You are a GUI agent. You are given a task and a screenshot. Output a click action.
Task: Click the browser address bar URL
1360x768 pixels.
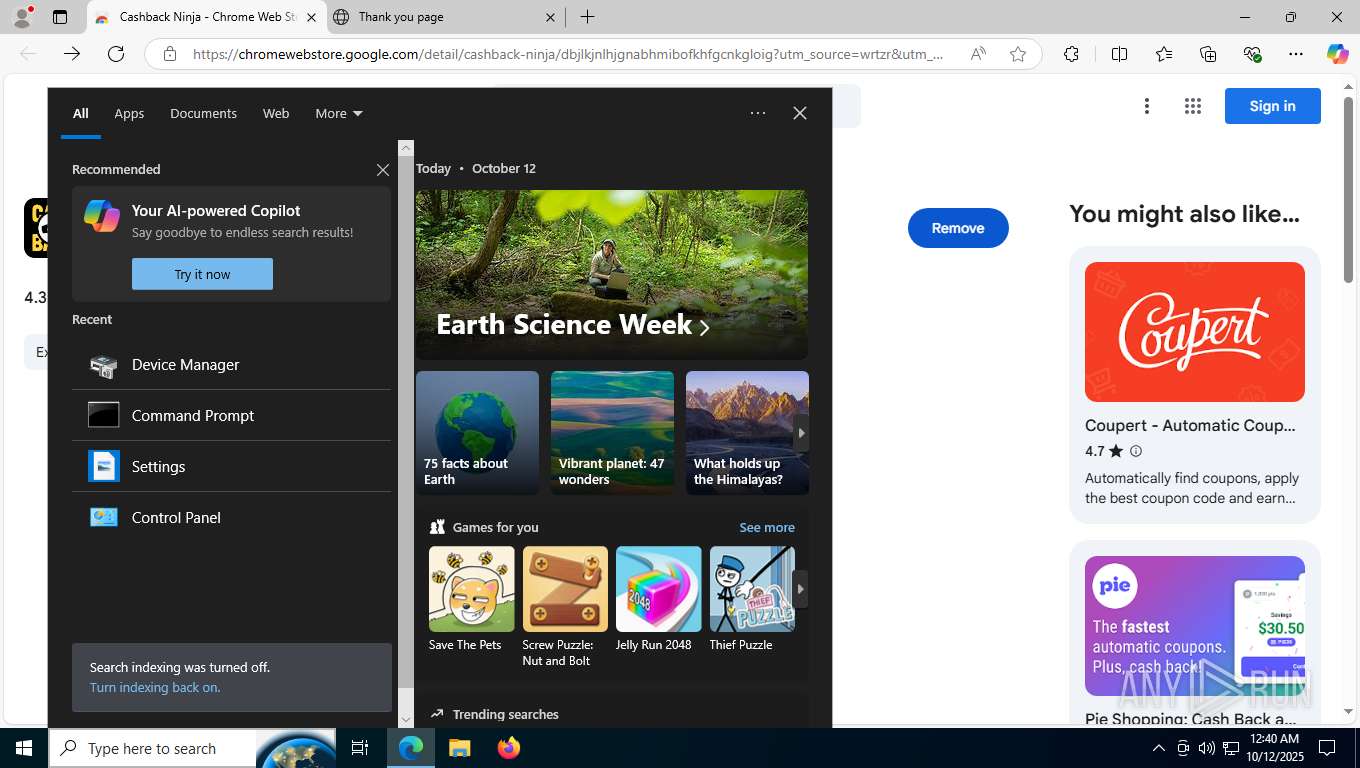(568, 54)
